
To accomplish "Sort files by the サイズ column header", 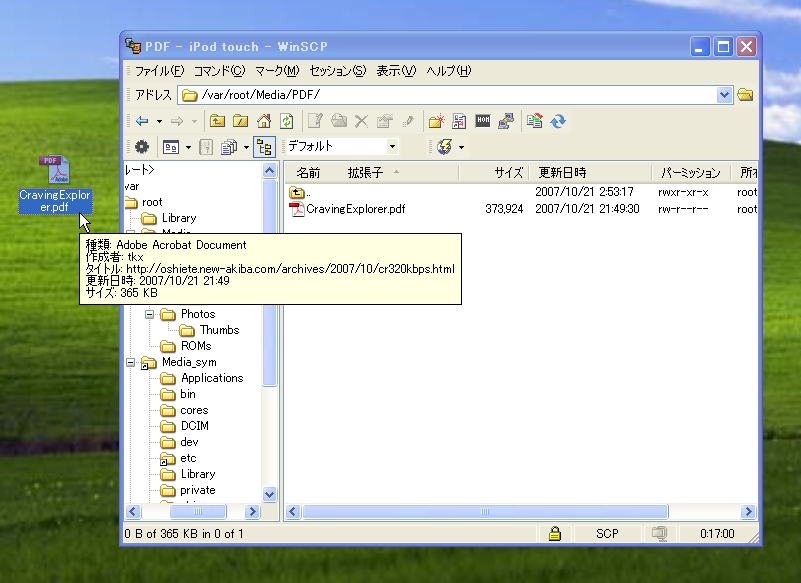I will point(493,173).
